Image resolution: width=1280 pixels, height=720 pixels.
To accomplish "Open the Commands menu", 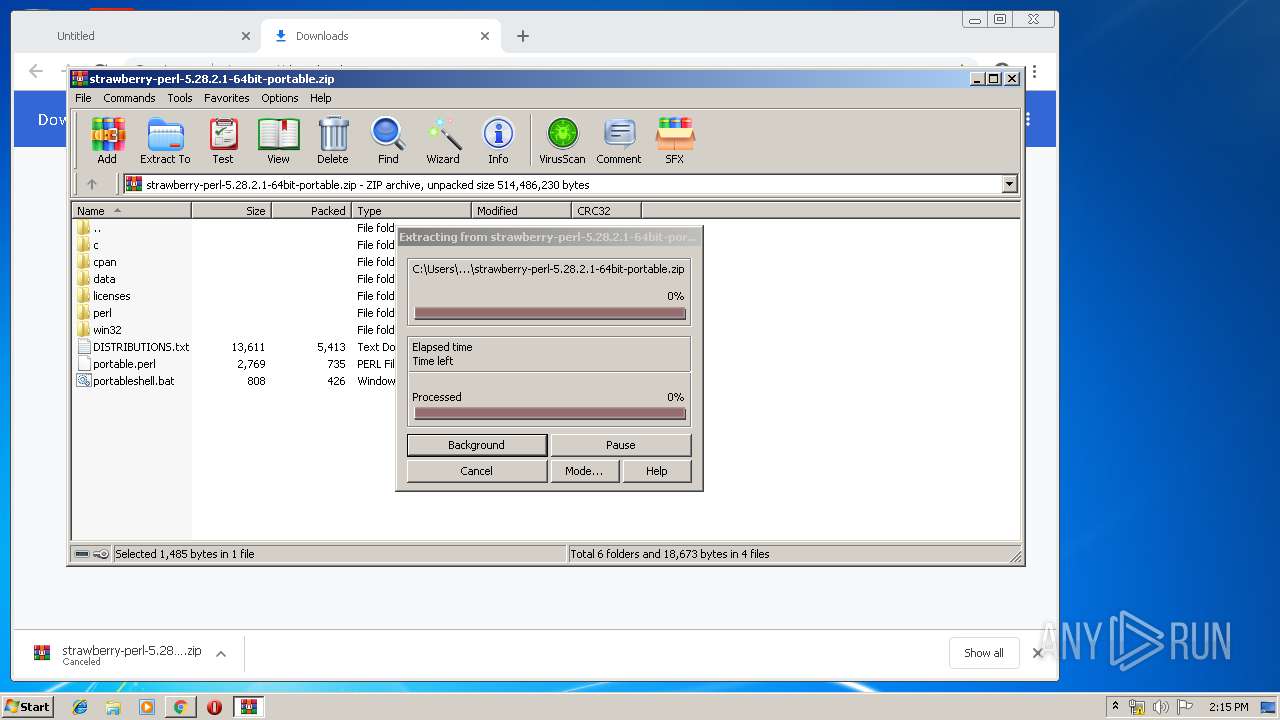I will pos(129,98).
